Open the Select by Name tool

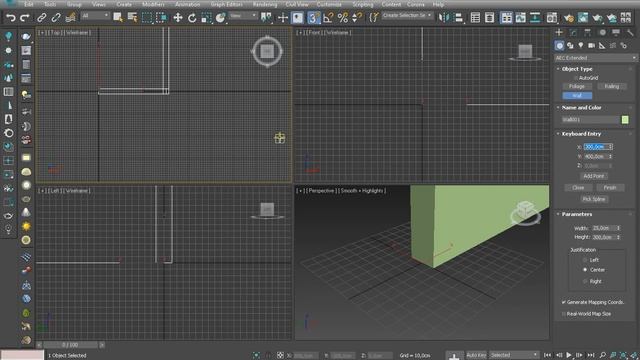[132, 17]
